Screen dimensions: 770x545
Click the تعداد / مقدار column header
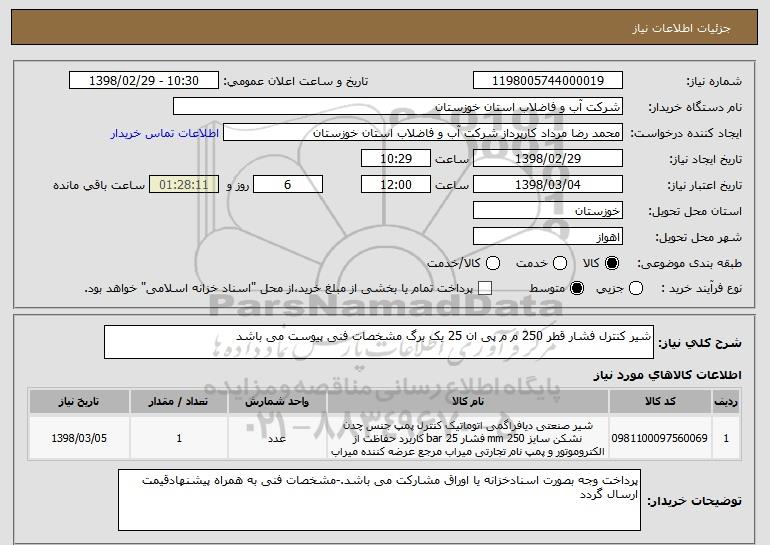[179, 402]
